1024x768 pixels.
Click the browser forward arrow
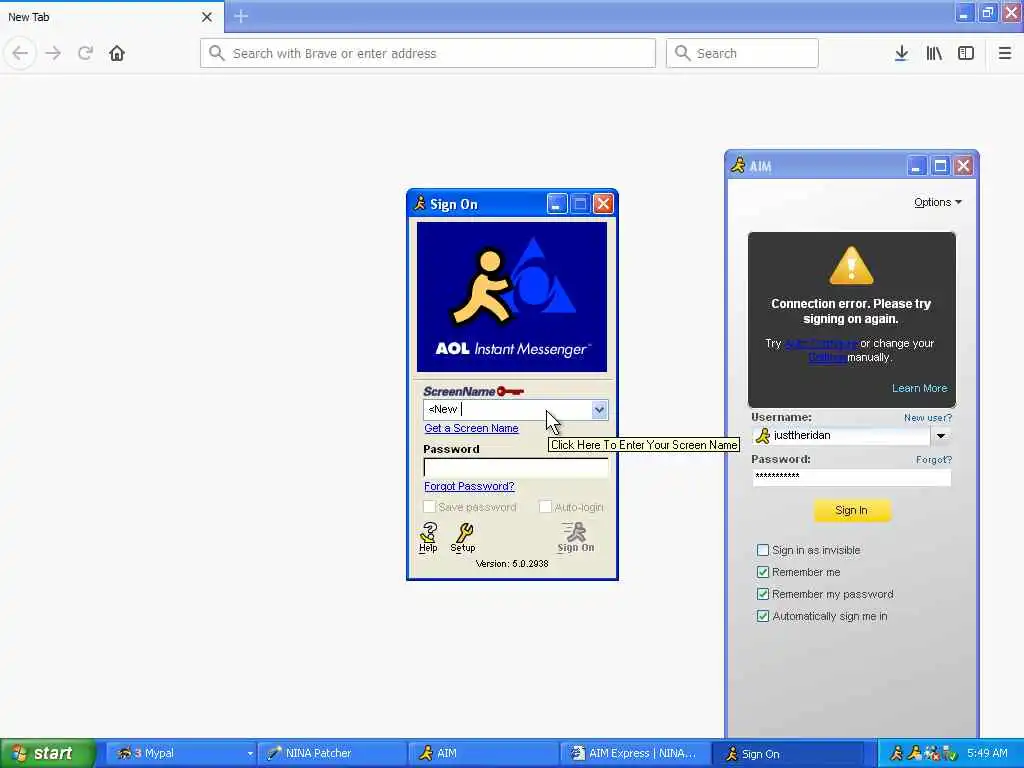click(x=53, y=53)
